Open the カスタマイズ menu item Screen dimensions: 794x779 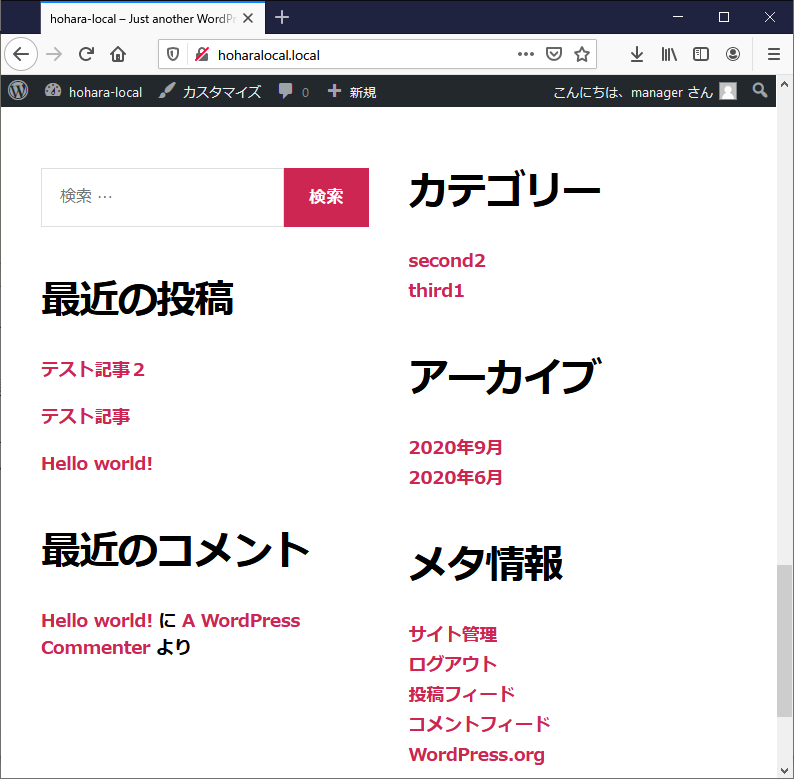click(x=211, y=91)
